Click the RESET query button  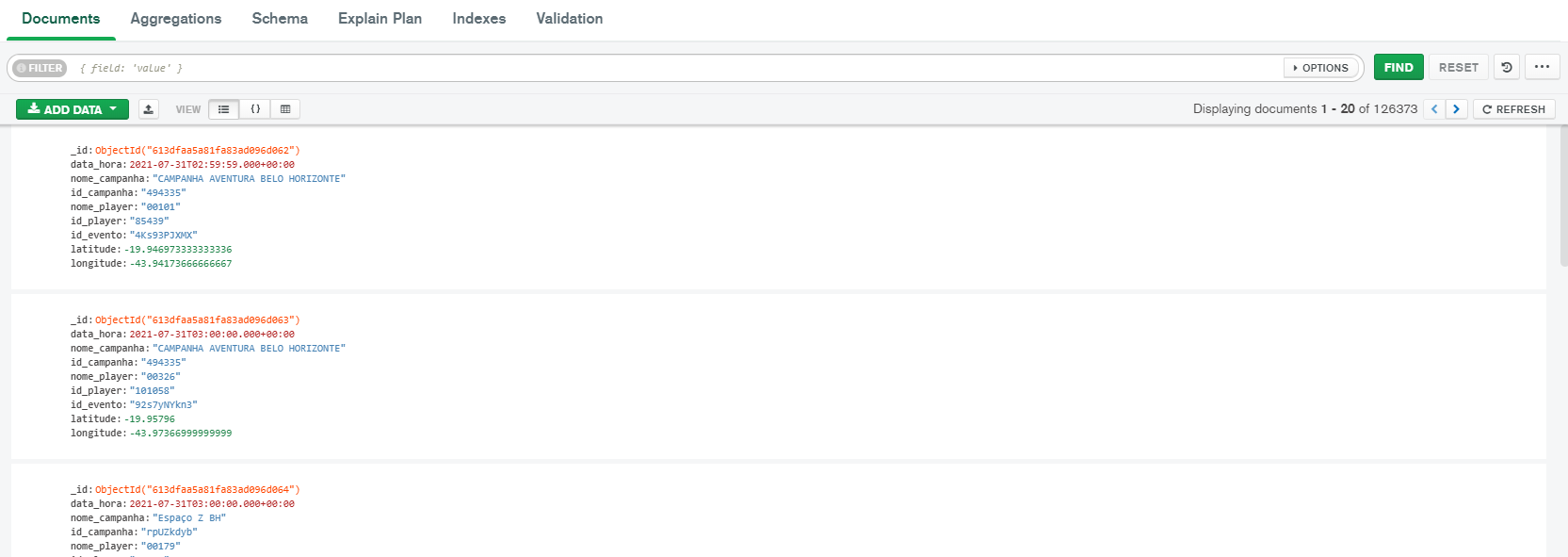[x=1458, y=68]
